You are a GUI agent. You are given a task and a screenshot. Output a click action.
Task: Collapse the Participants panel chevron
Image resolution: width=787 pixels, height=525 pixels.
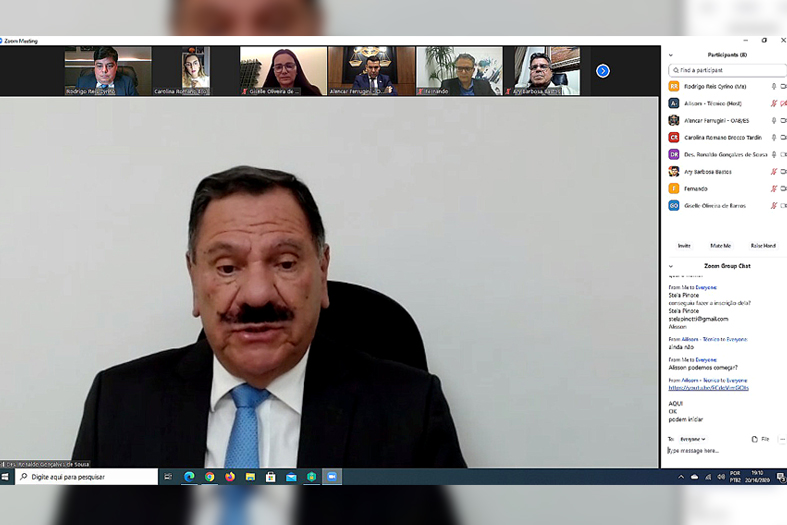click(x=671, y=55)
